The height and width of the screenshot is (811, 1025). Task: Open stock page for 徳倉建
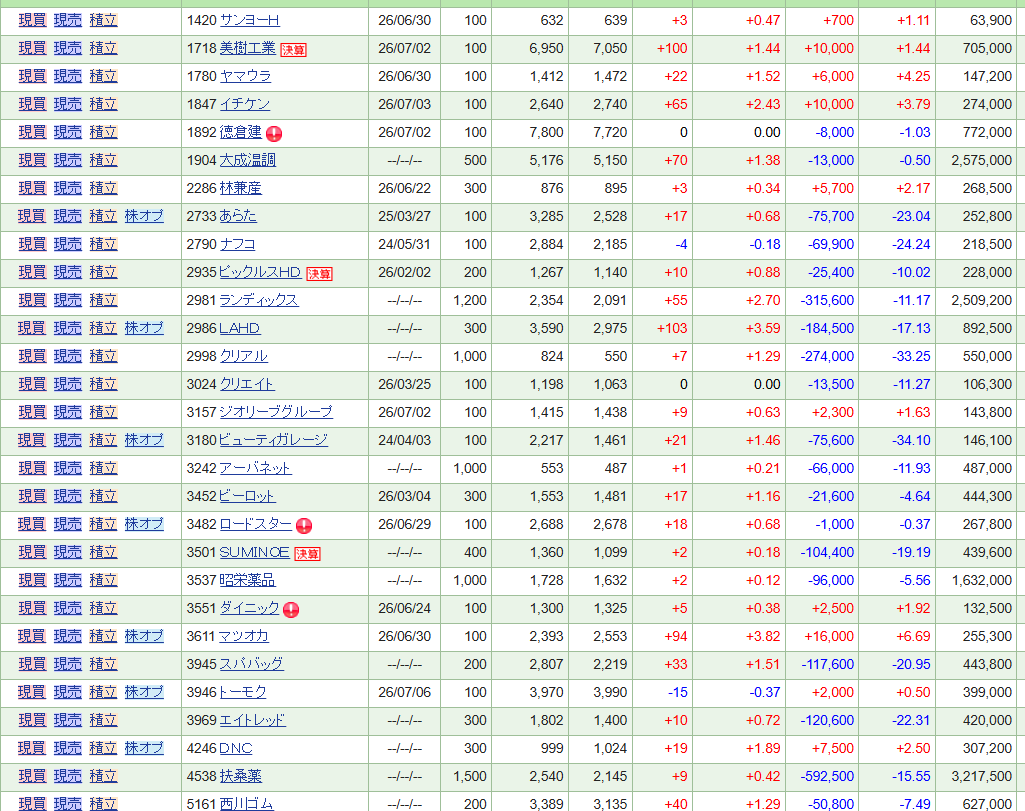(240, 132)
